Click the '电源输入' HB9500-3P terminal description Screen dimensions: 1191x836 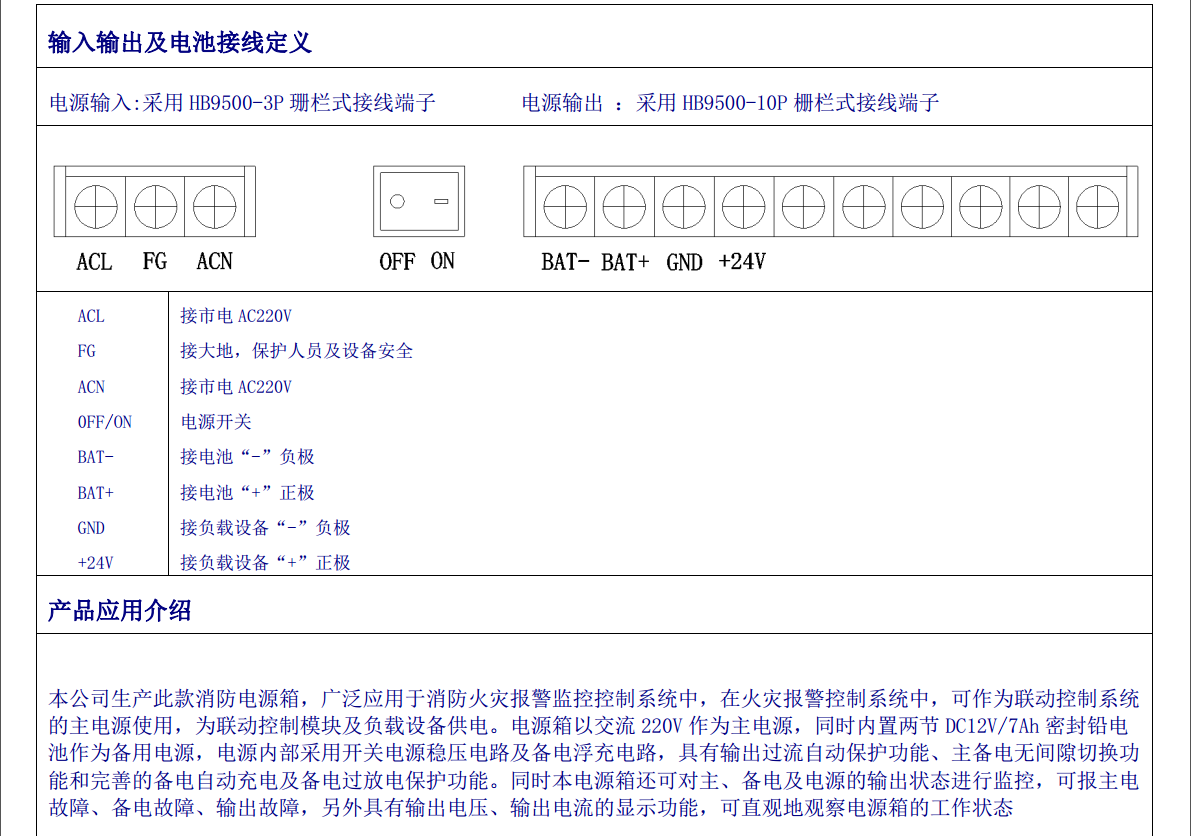[243, 102]
